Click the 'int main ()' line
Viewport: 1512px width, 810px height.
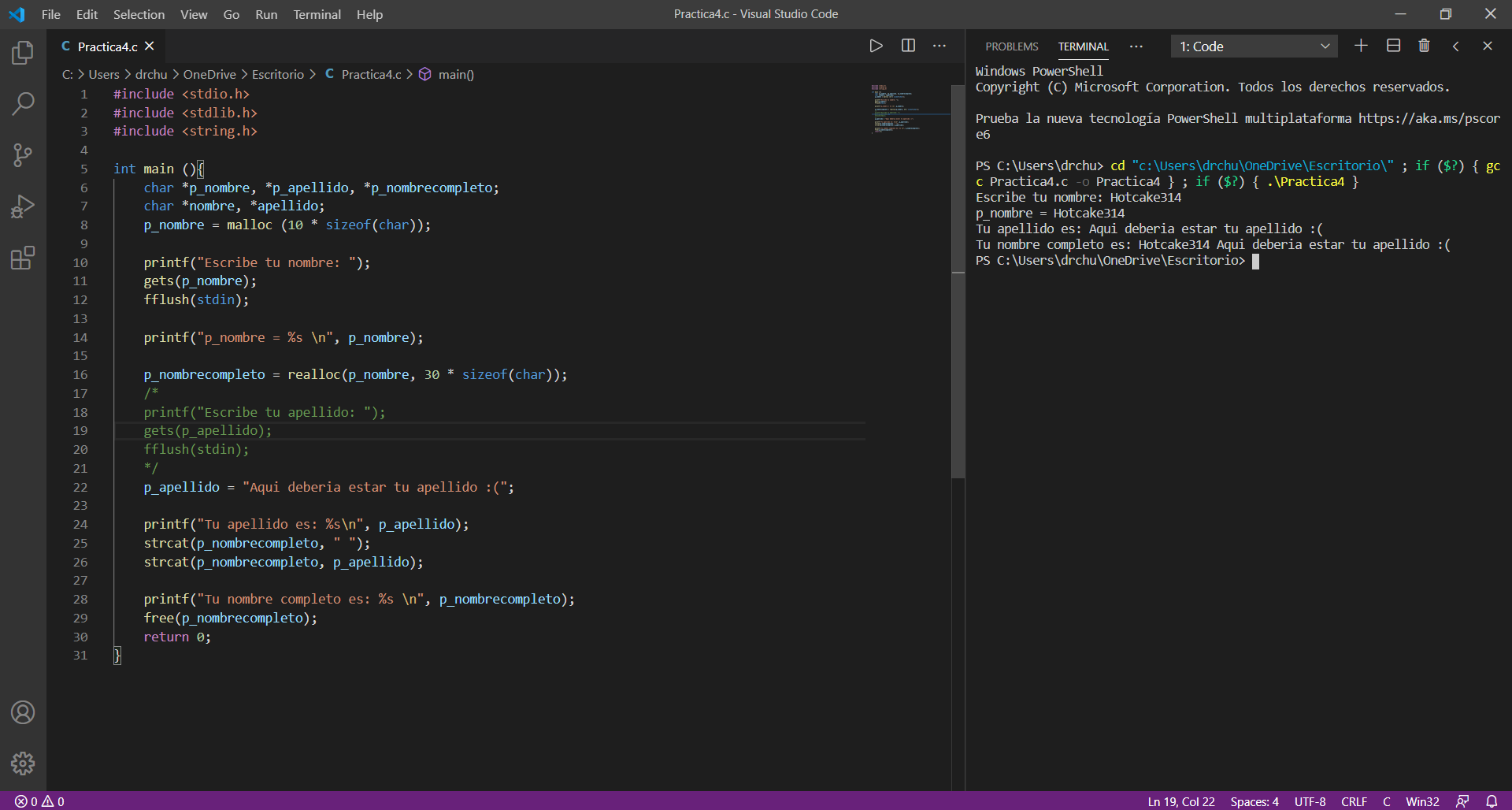(x=158, y=169)
